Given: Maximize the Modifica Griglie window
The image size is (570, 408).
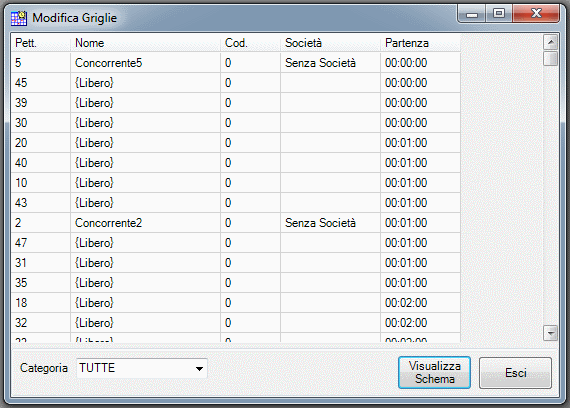Looking at the screenshot, I should (x=499, y=14).
